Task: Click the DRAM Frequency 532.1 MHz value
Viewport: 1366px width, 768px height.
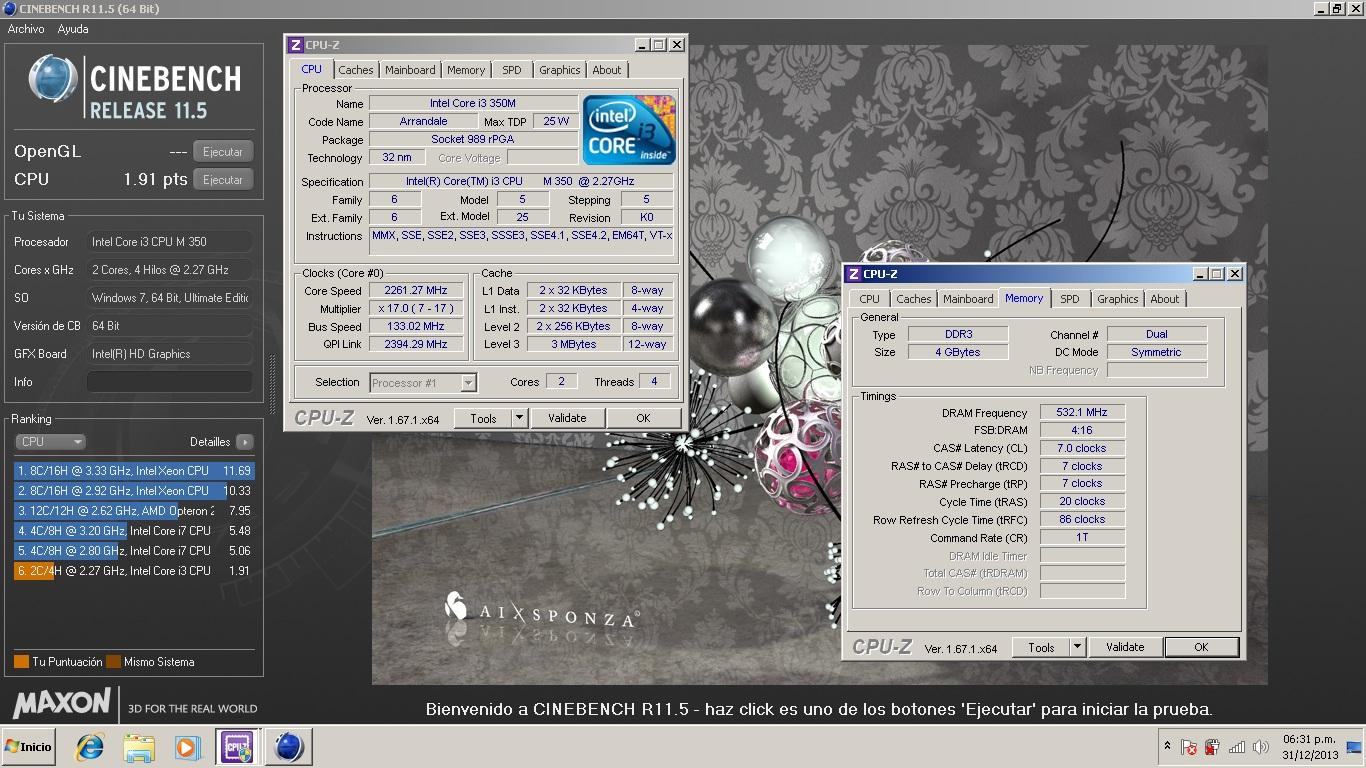Action: (x=1082, y=412)
